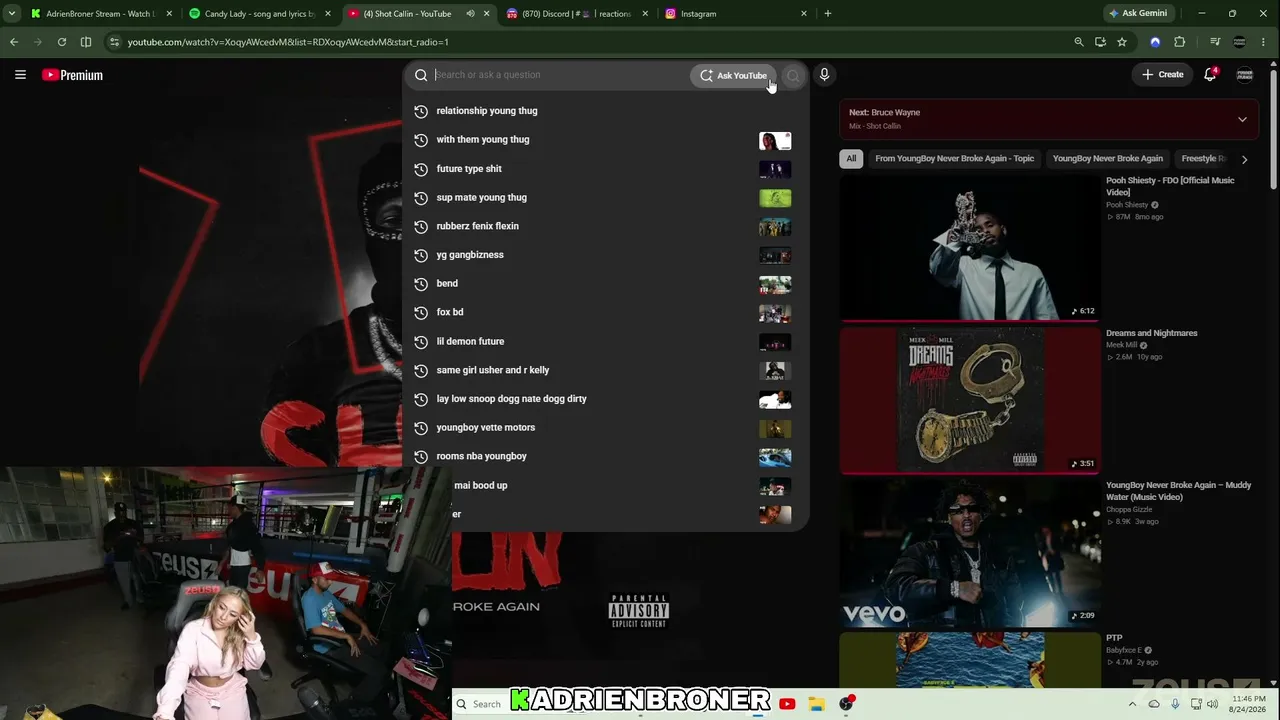
Task: Click the Ask YouTube button
Action: coord(733,75)
